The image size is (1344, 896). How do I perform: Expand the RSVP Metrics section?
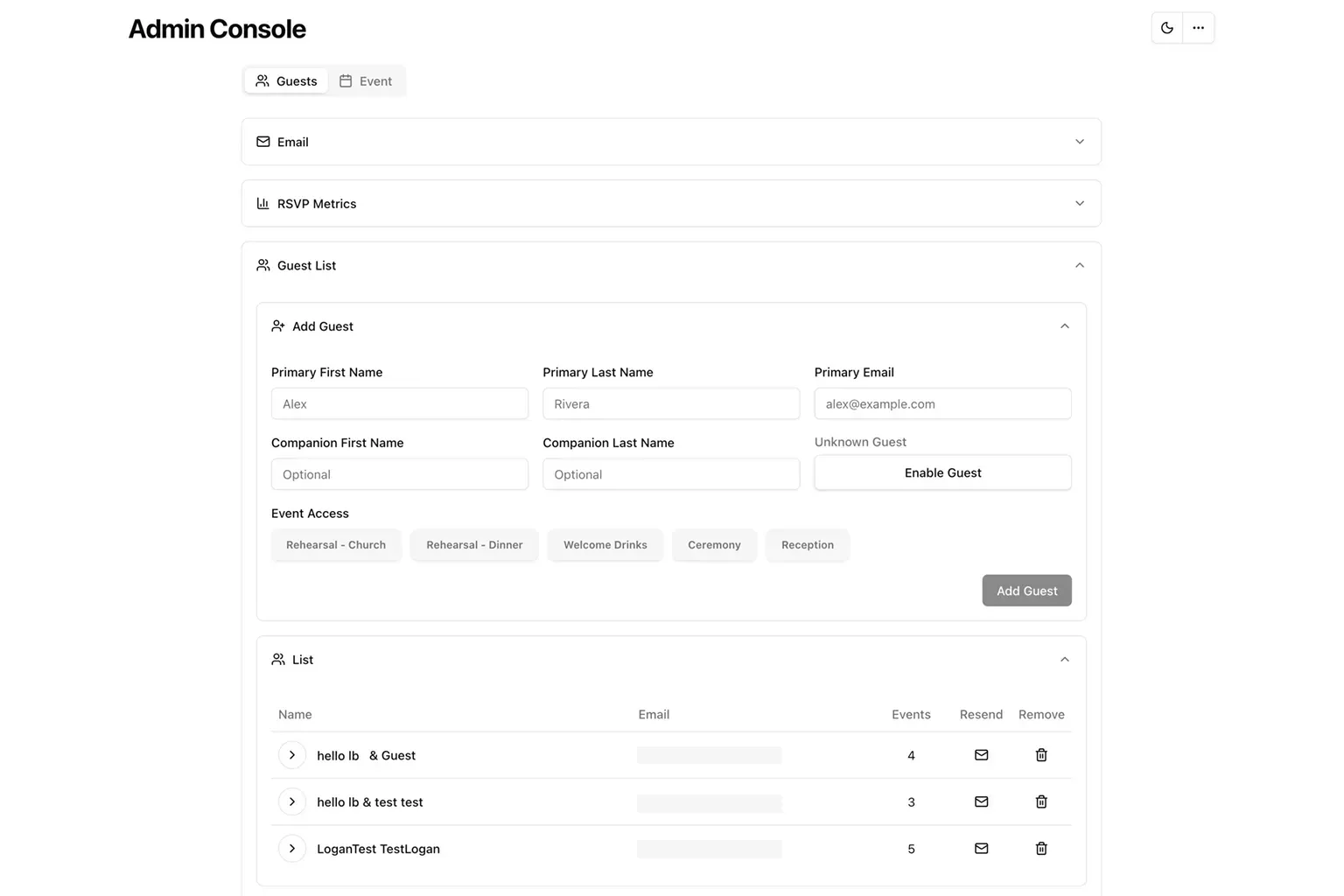click(x=671, y=203)
